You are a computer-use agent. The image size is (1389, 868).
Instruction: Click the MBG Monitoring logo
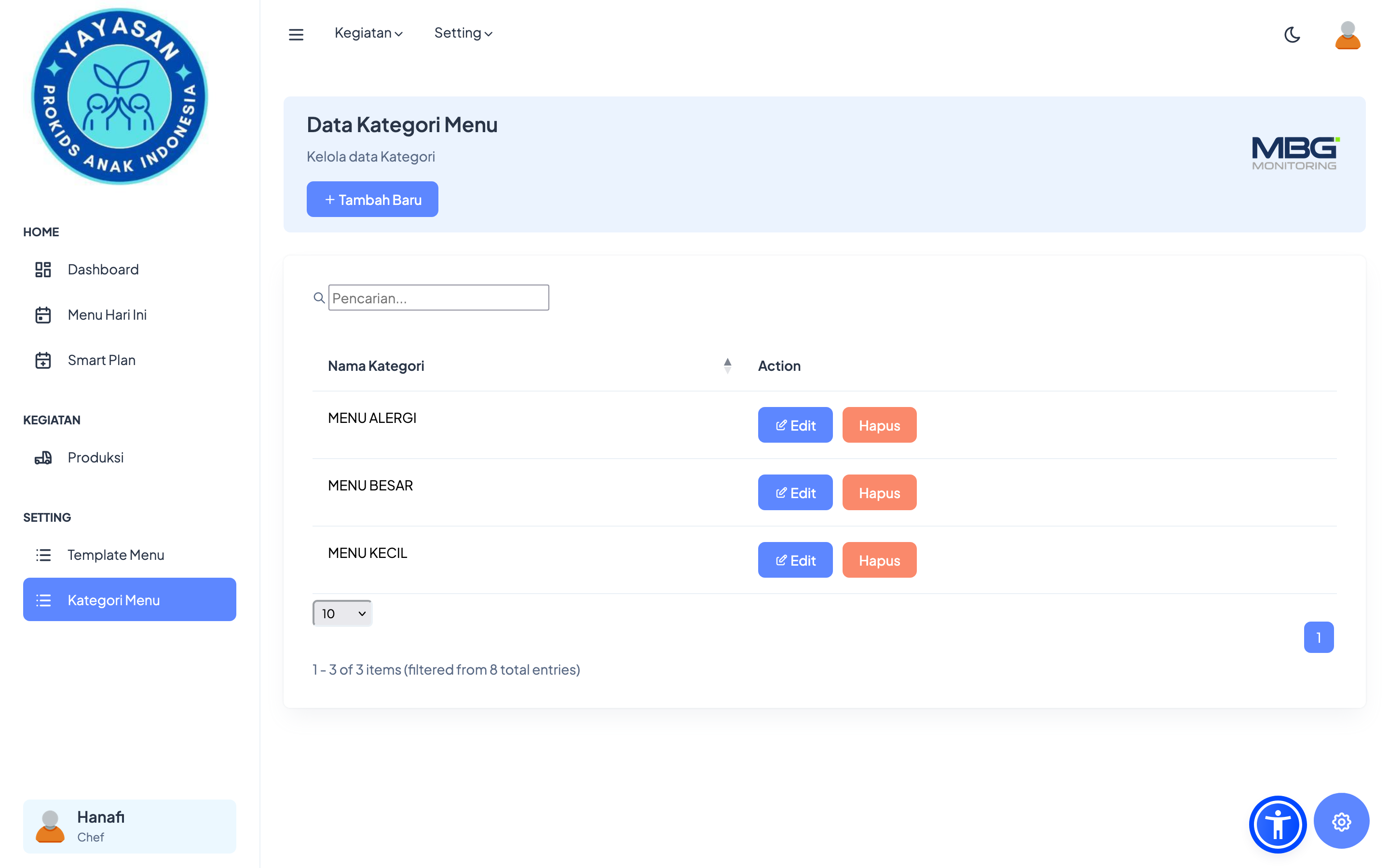[1294, 153]
